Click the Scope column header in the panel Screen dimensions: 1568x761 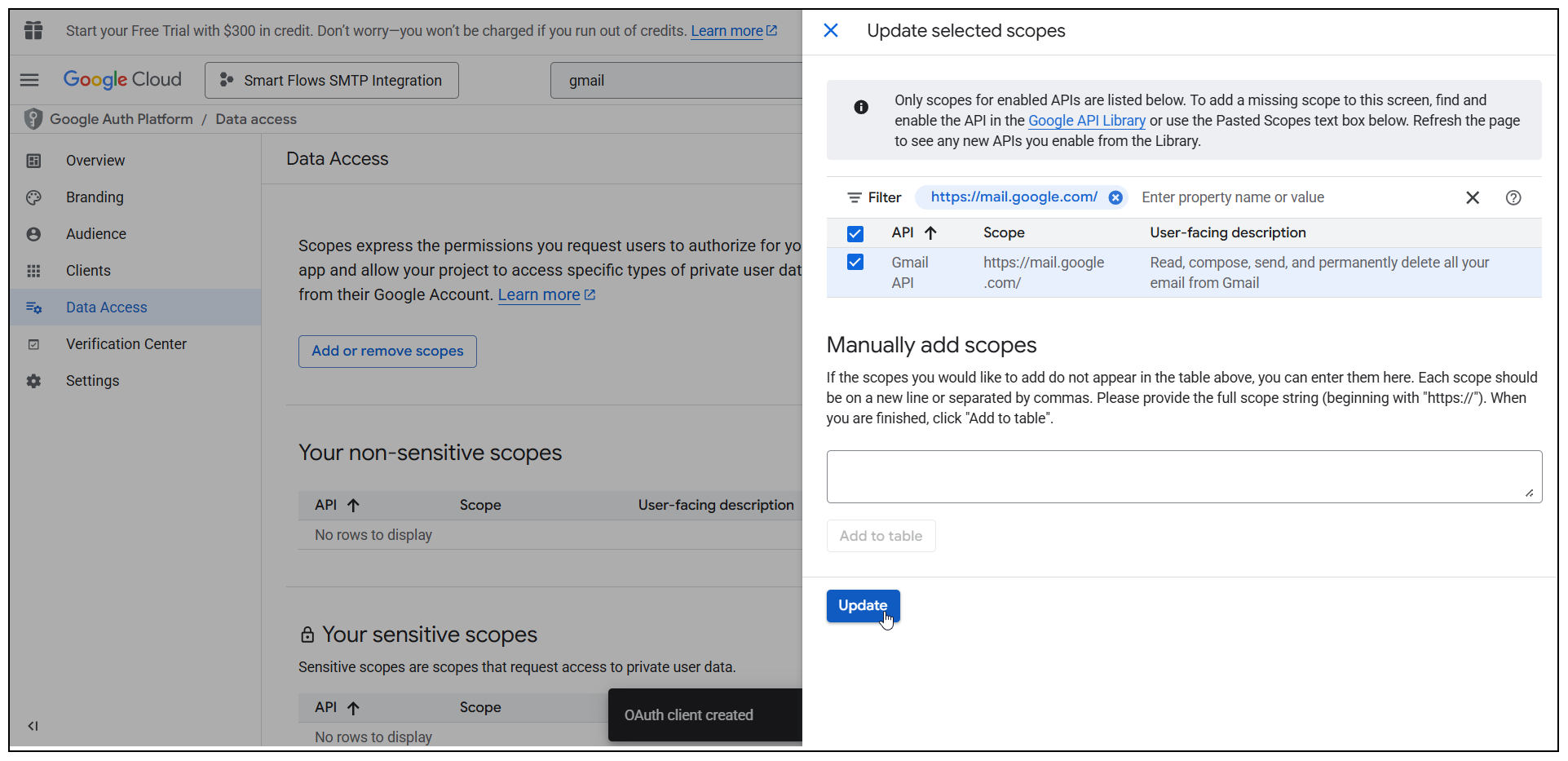[1004, 232]
